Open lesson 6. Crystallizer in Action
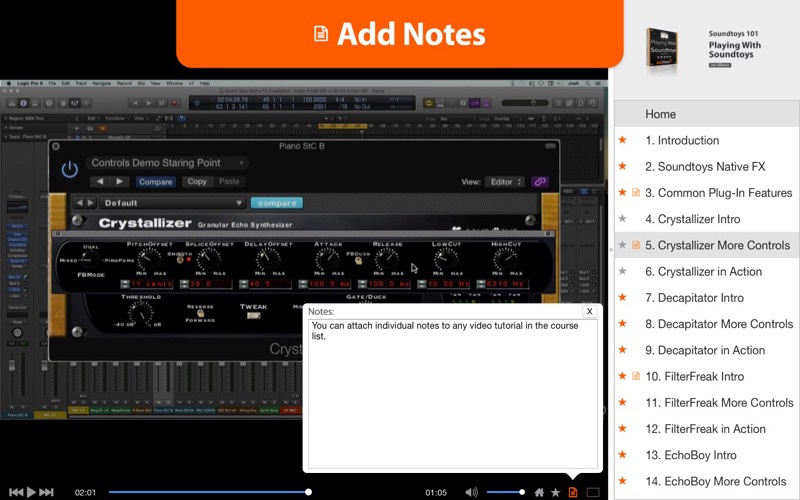The width and height of the screenshot is (800, 500). pyautogui.click(x=707, y=271)
